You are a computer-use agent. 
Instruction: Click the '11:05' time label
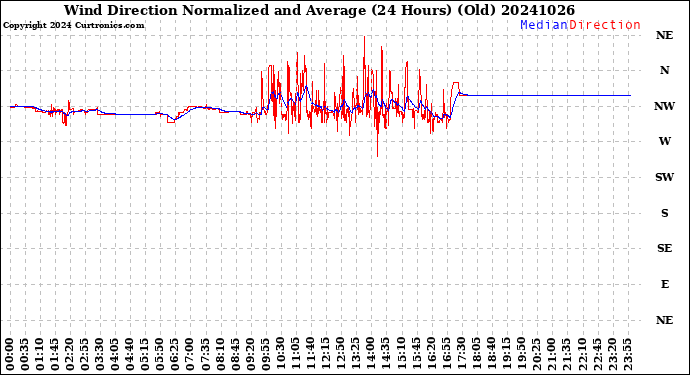pyautogui.click(x=296, y=354)
